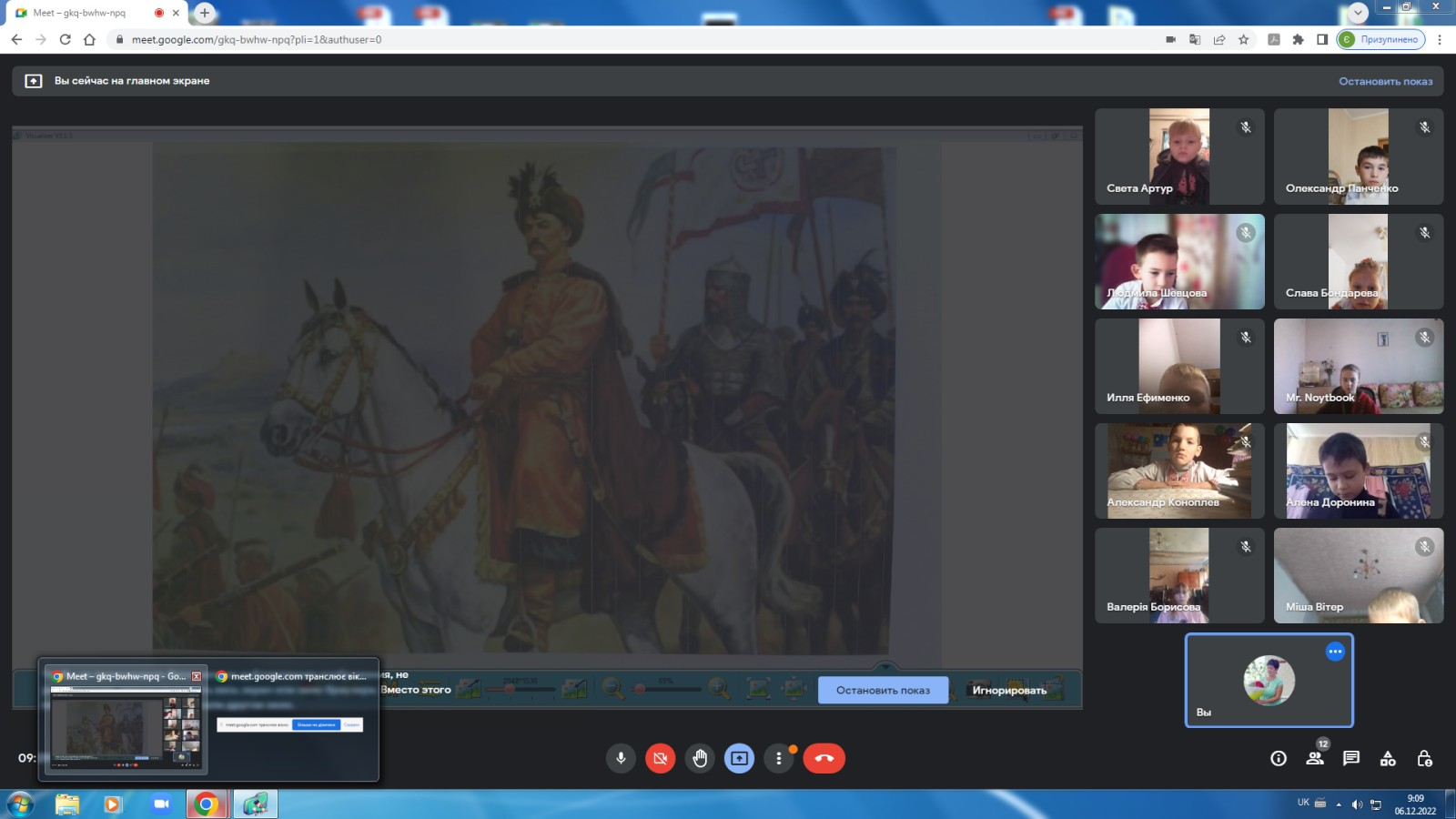Select Людмила Шевцова participant tile

[x=1179, y=261]
